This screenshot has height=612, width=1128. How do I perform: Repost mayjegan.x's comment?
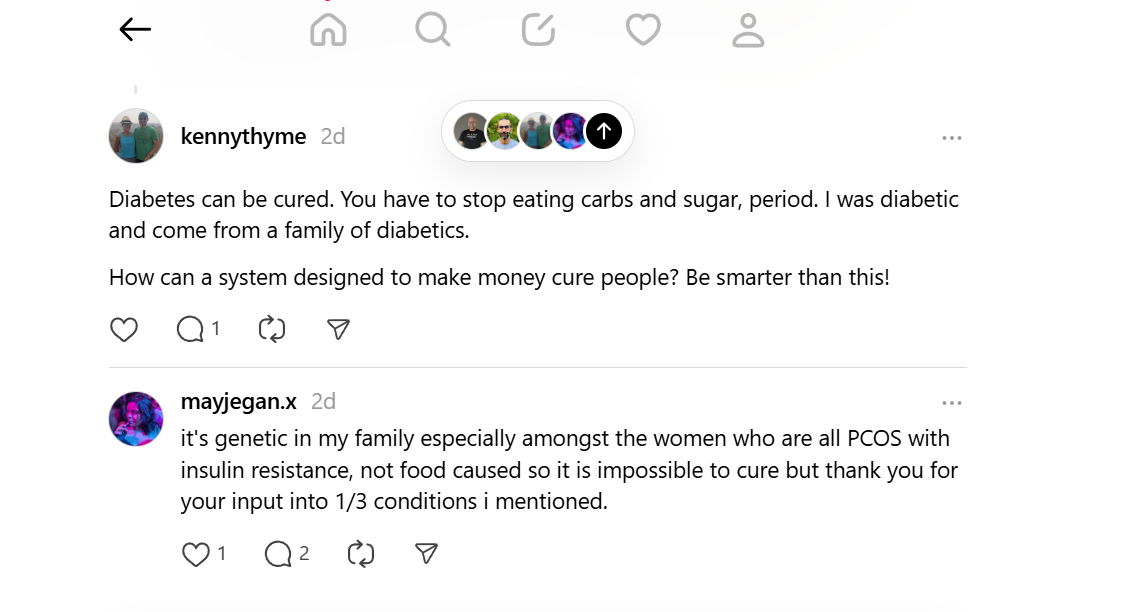coord(360,553)
